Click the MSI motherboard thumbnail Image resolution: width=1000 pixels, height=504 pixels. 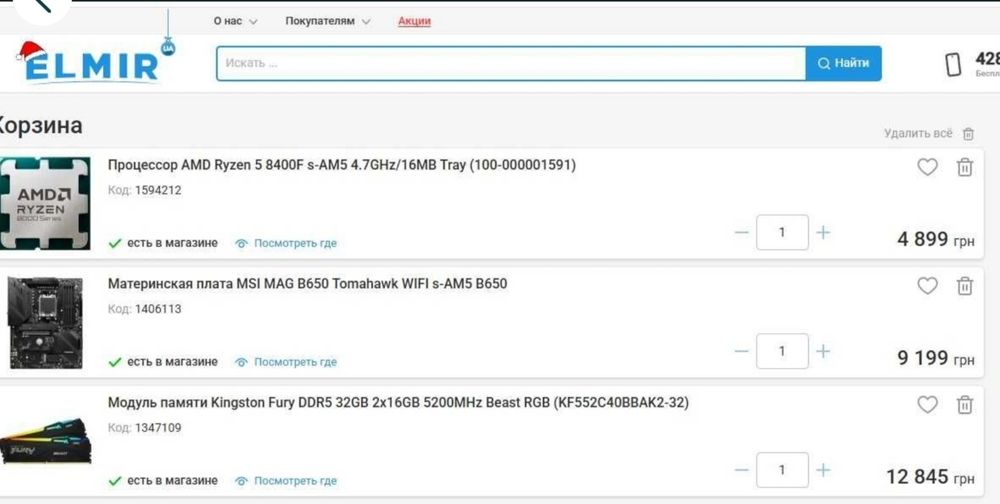coord(45,323)
